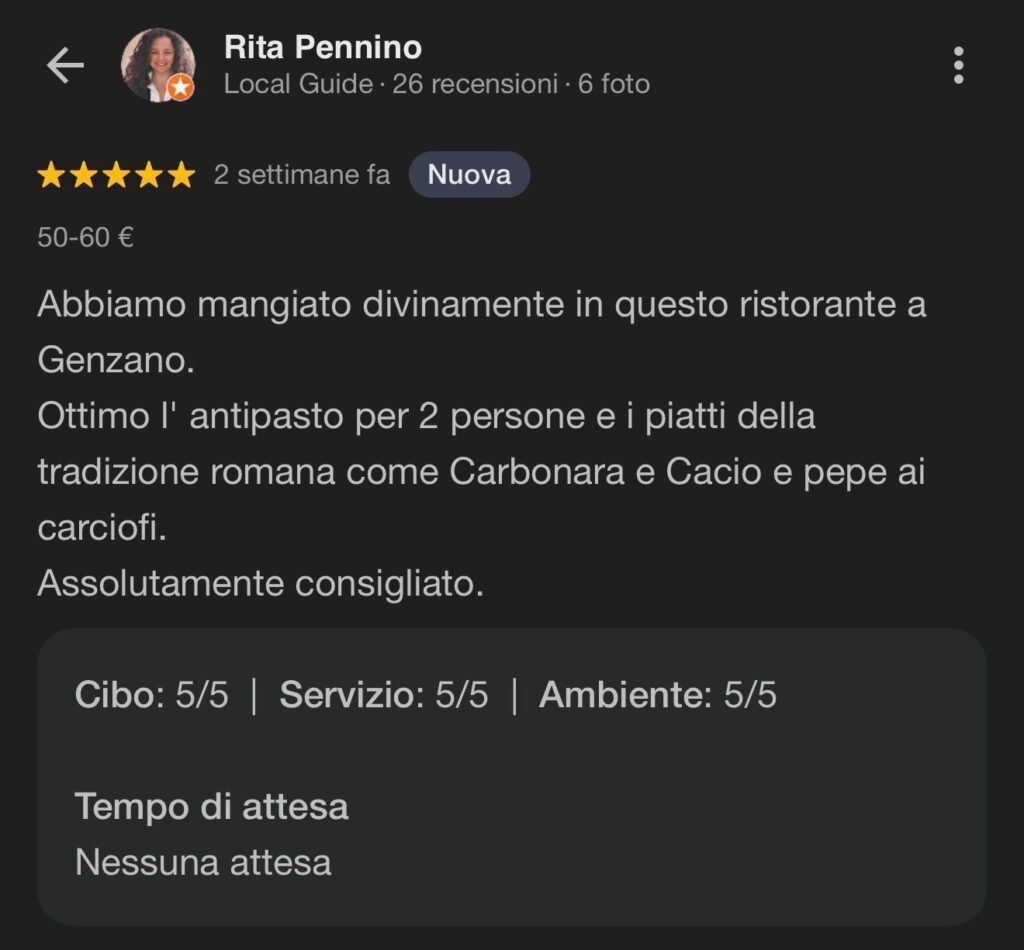Tap the Nuova badge
The height and width of the screenshot is (950, 1024).
(469, 175)
